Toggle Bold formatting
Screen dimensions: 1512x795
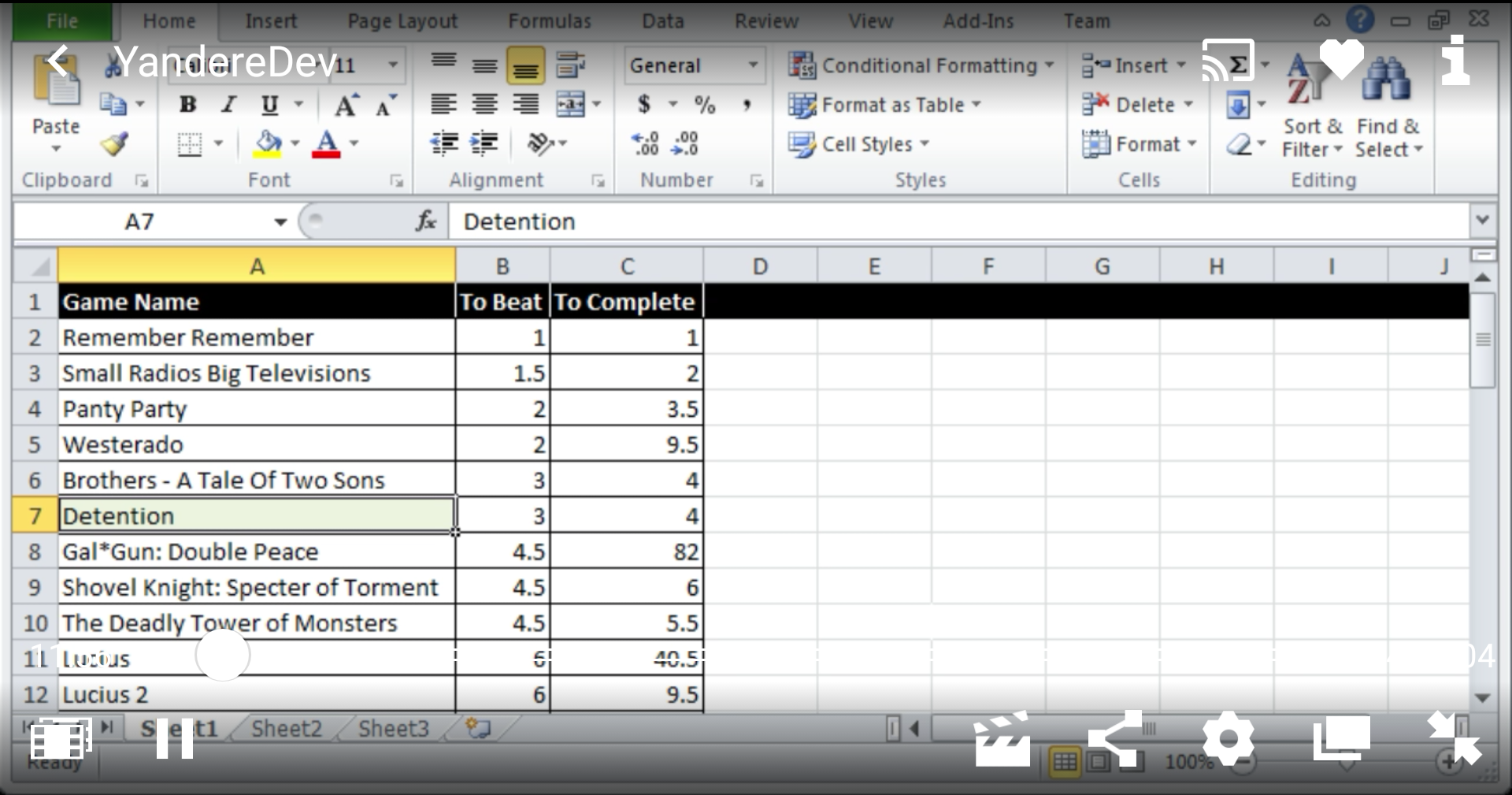click(187, 104)
